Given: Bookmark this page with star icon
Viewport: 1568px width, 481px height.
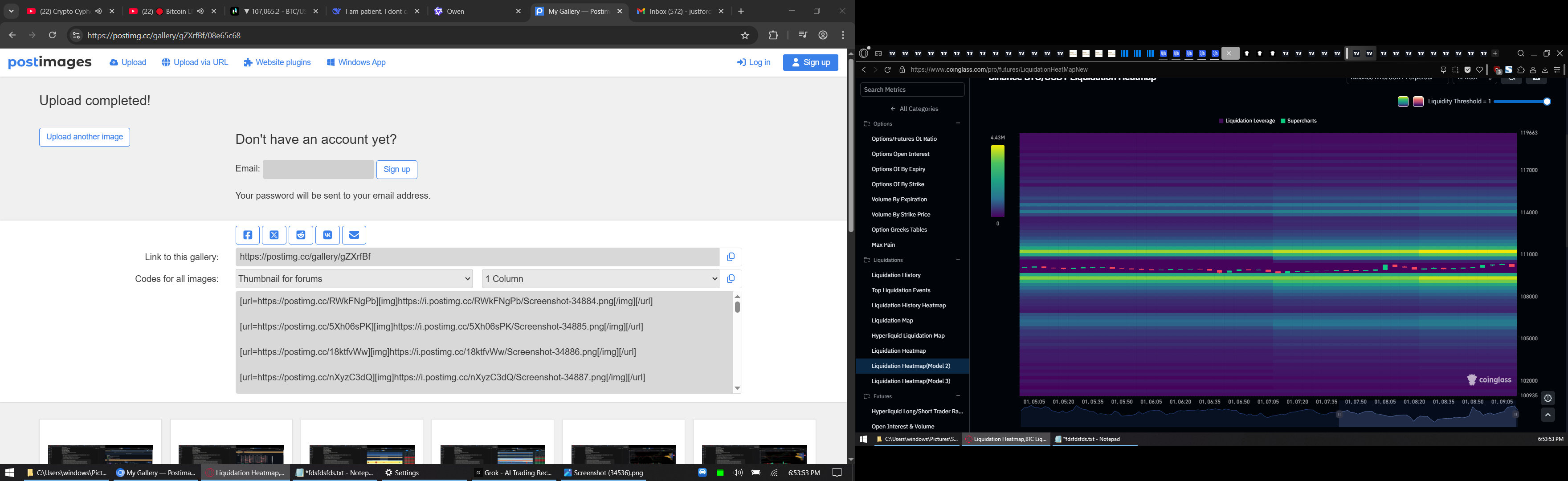Looking at the screenshot, I should 745,36.
